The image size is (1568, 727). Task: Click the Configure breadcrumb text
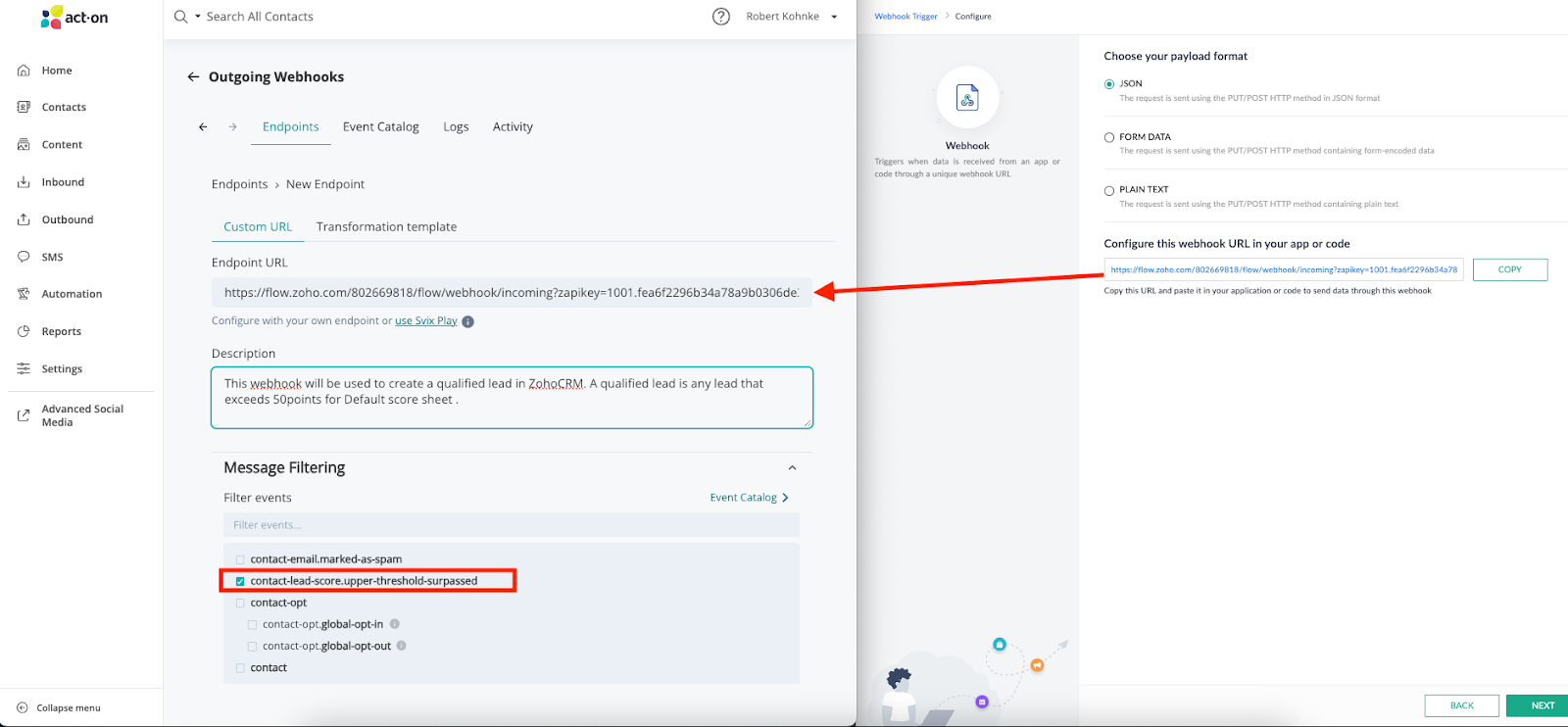click(973, 17)
